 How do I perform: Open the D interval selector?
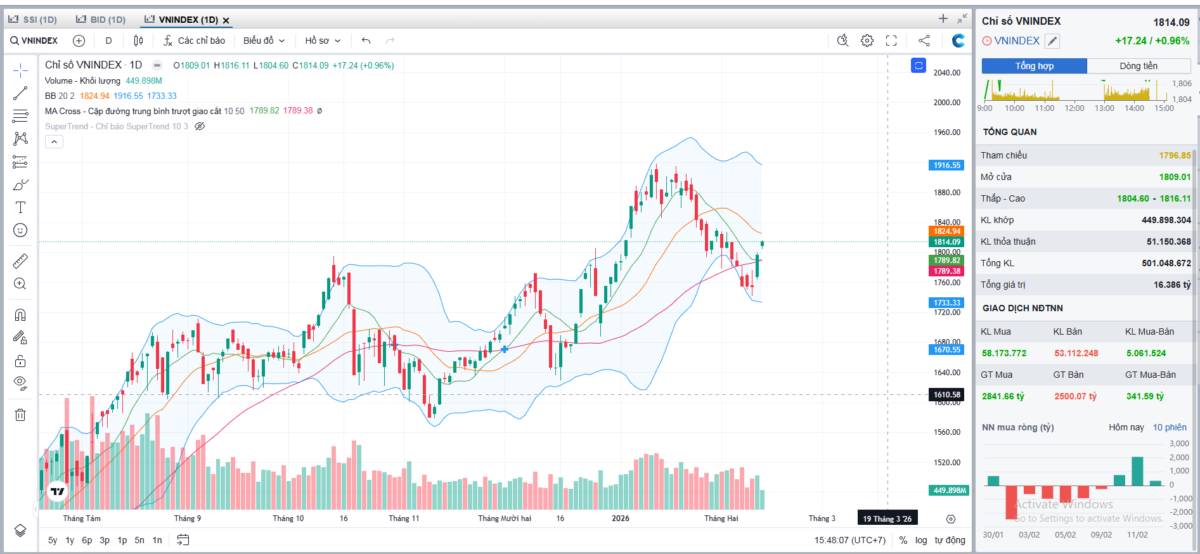(108, 40)
